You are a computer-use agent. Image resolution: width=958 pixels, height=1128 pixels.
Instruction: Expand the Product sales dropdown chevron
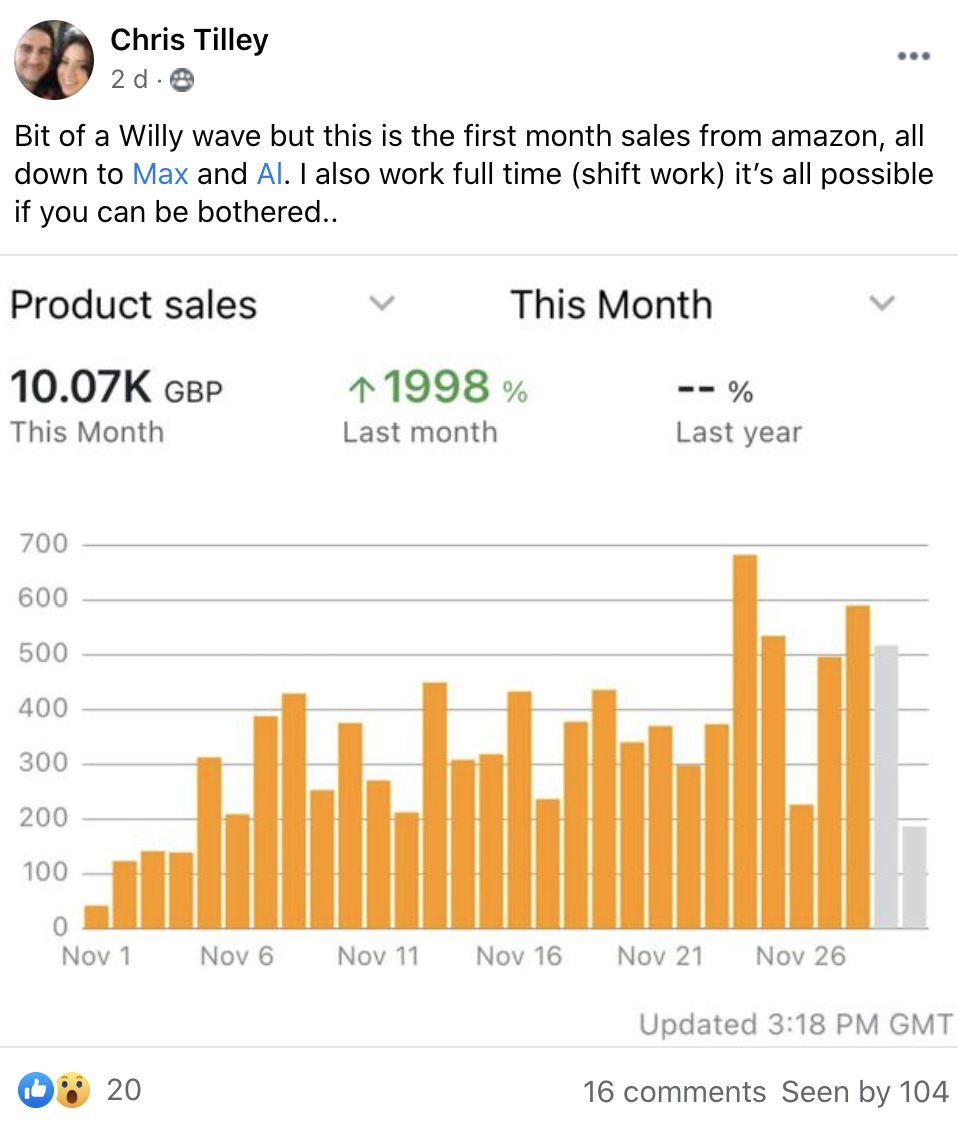[x=382, y=303]
